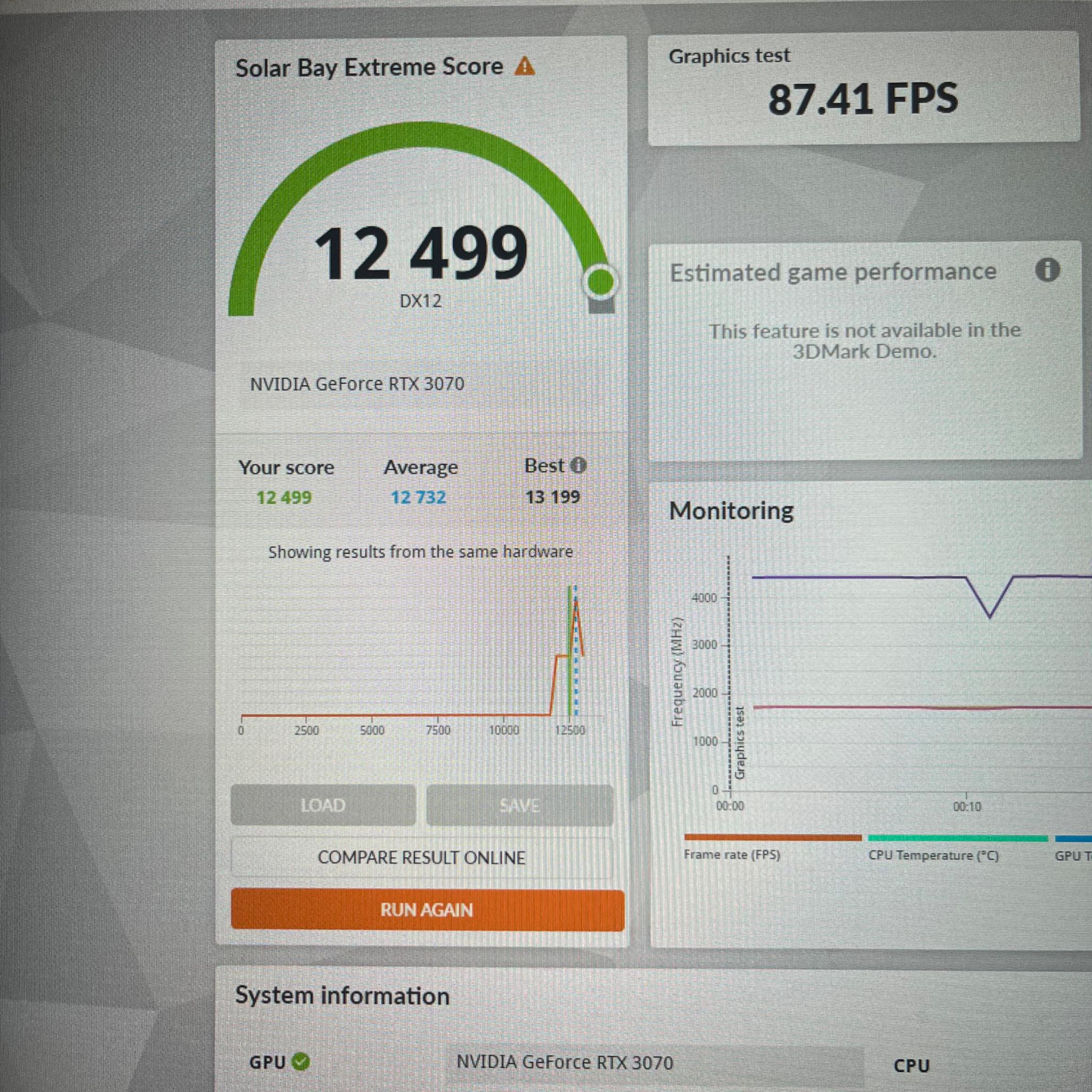Click the GPU field NVIDIA GeForce RTX 3070
The height and width of the screenshot is (1092, 1092).
click(655, 1063)
